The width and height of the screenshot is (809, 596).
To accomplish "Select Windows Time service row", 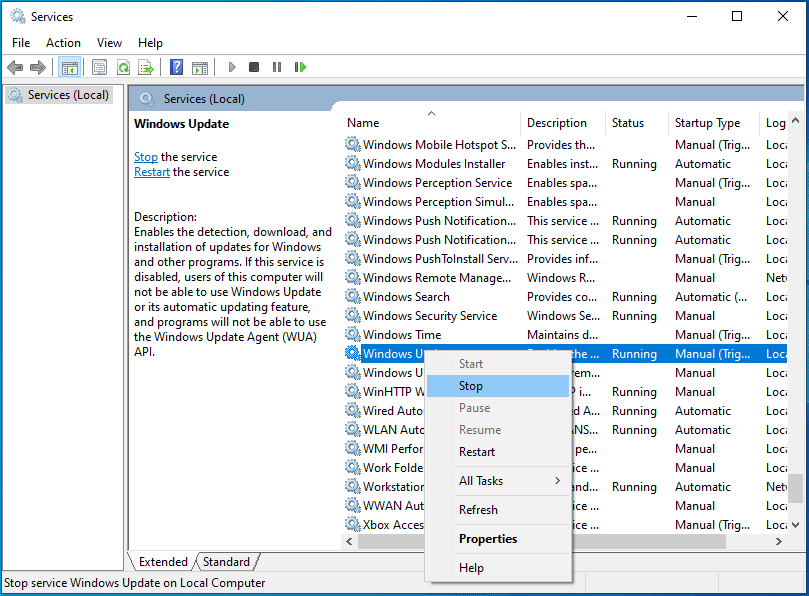I will tap(565, 334).
